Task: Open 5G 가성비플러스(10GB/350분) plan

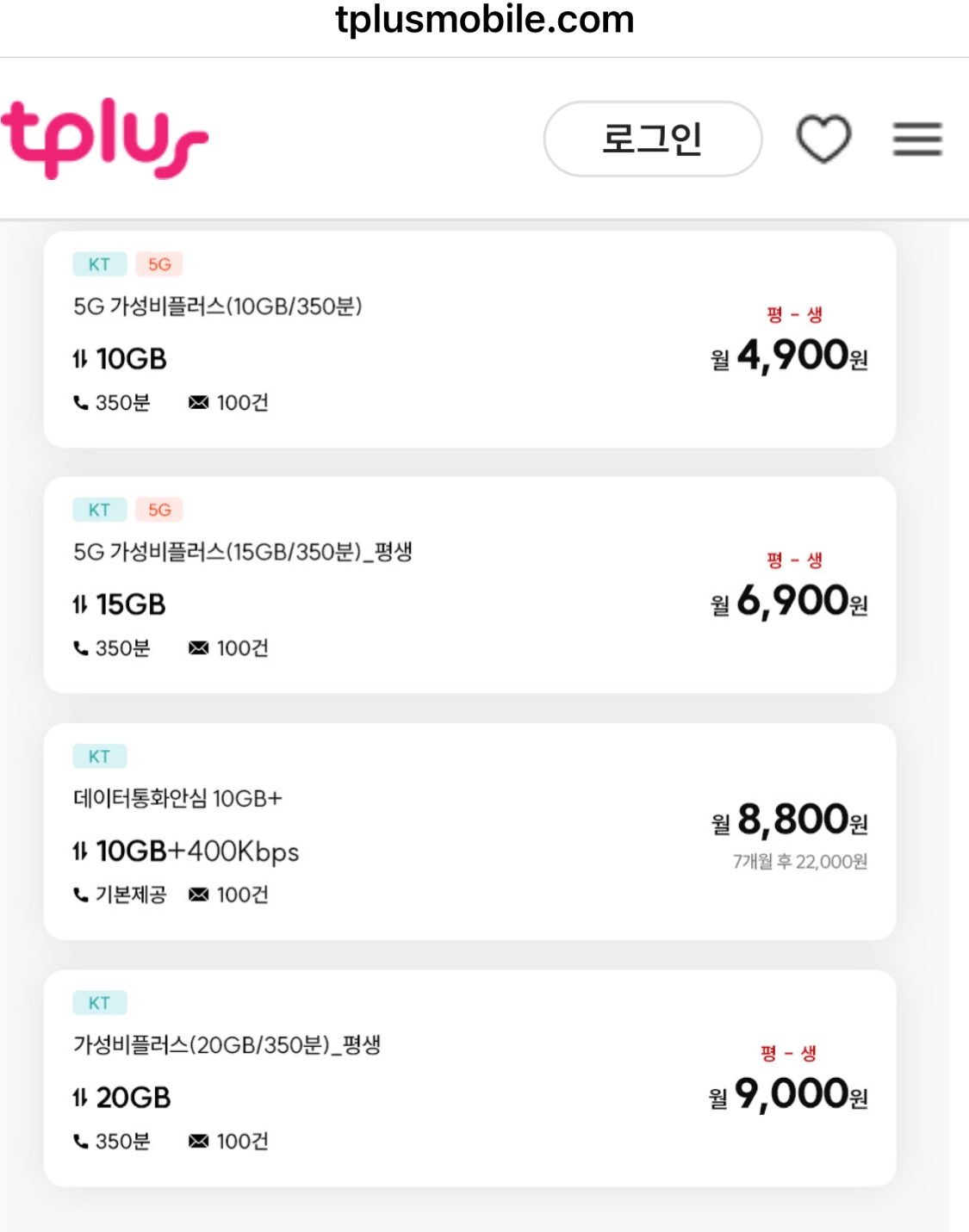Action: click(218, 306)
